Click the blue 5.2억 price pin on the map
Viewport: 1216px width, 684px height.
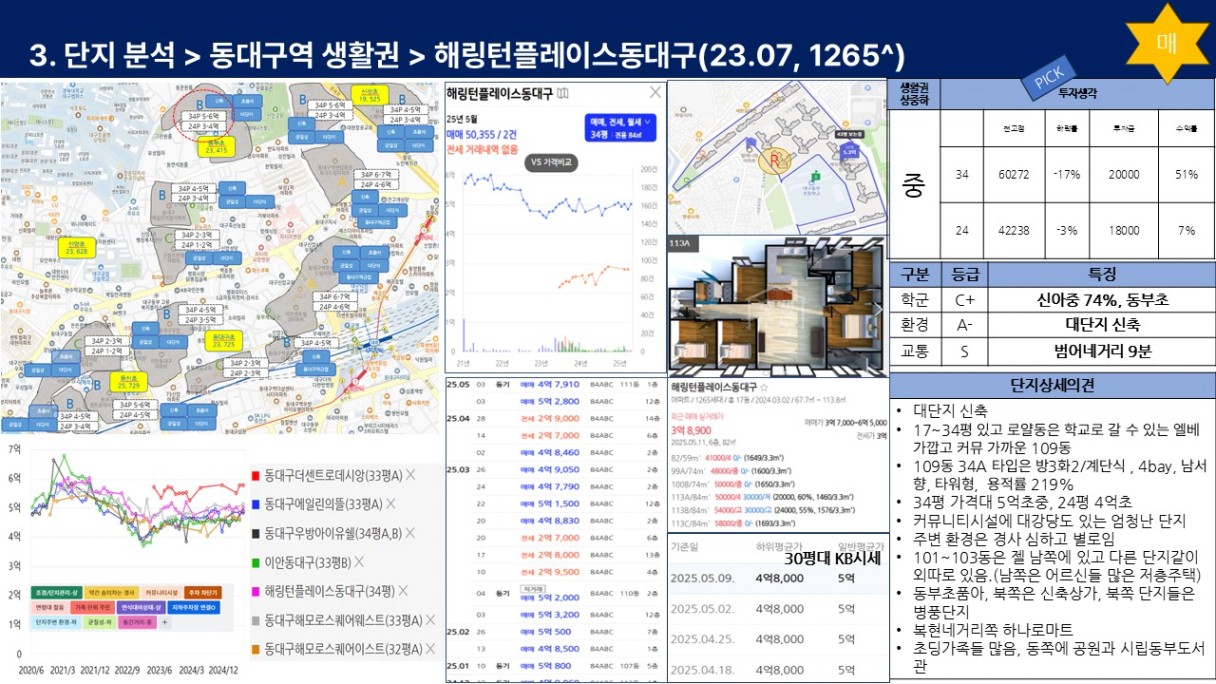(x=850, y=153)
